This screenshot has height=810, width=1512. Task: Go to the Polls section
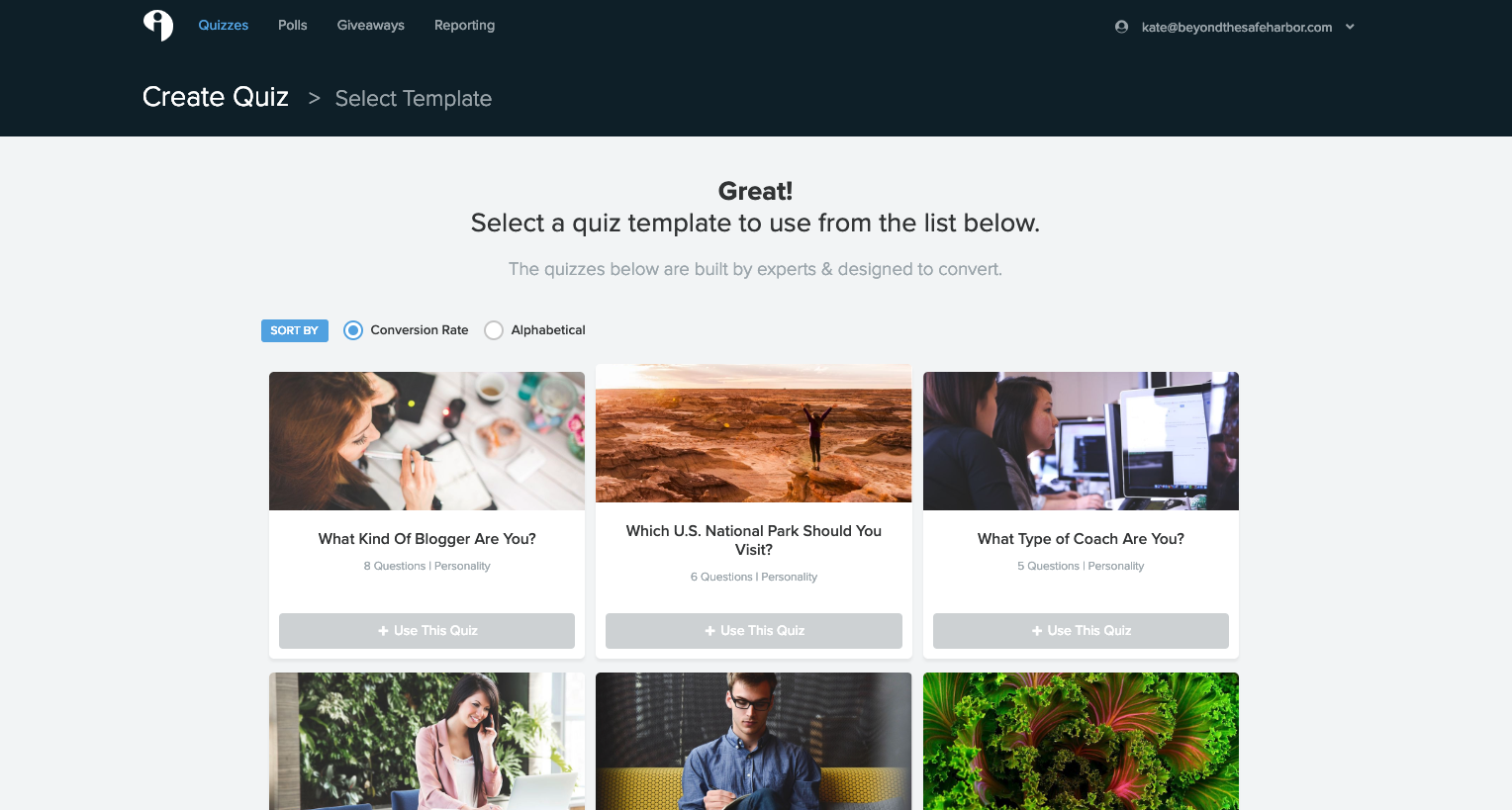[x=293, y=25]
